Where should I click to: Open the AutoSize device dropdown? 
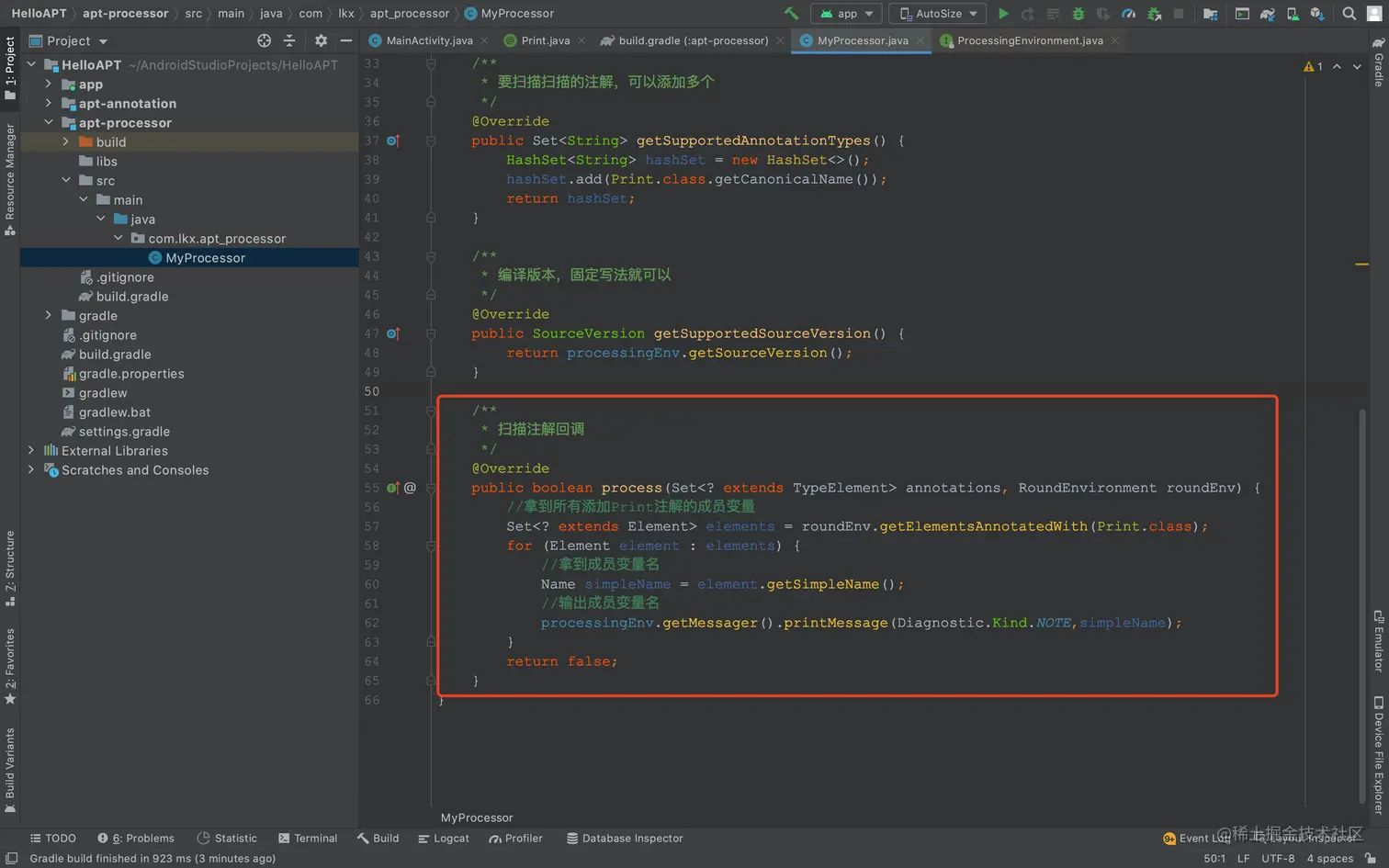coord(937,14)
